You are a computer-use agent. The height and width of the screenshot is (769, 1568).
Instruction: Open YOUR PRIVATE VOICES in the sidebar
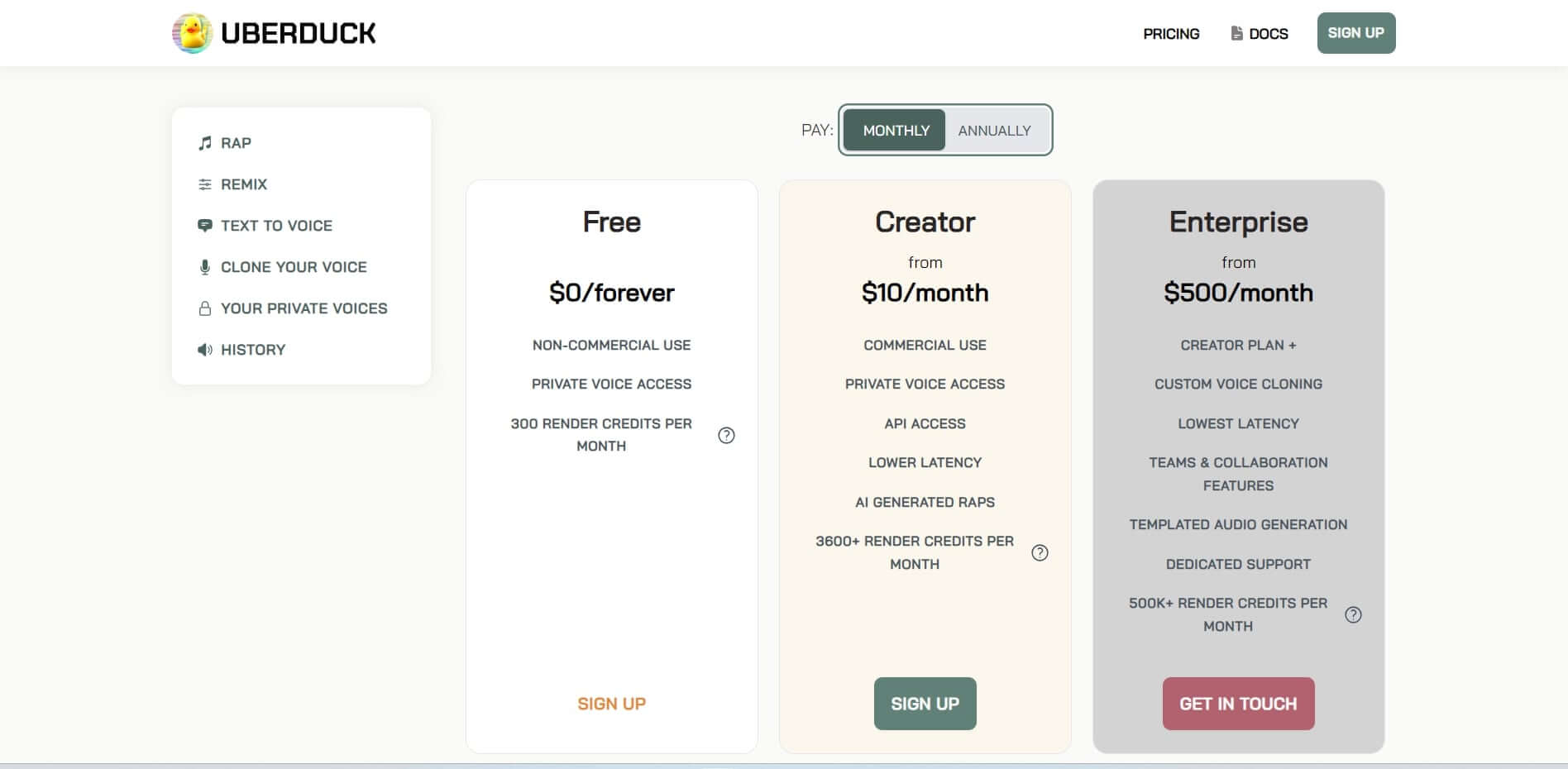[x=304, y=308]
